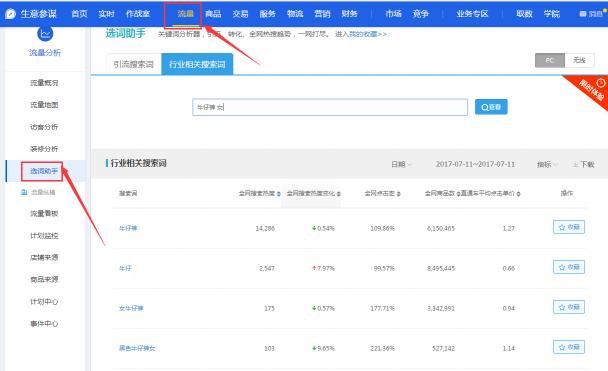Open 访客分析 in sidebar
The height and width of the screenshot is (371, 608).
[44, 127]
